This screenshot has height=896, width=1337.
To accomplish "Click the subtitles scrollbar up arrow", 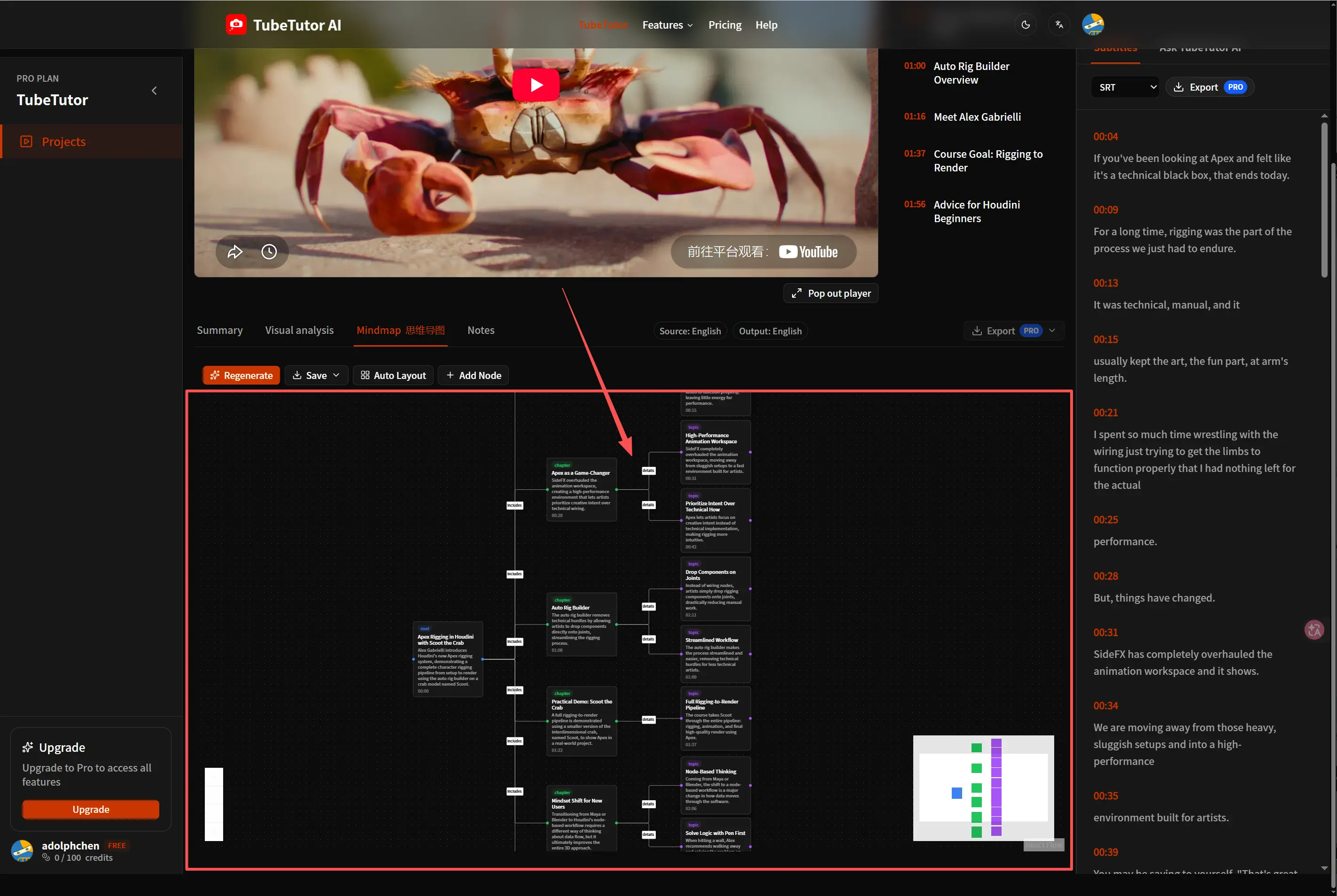I will tap(1324, 116).
